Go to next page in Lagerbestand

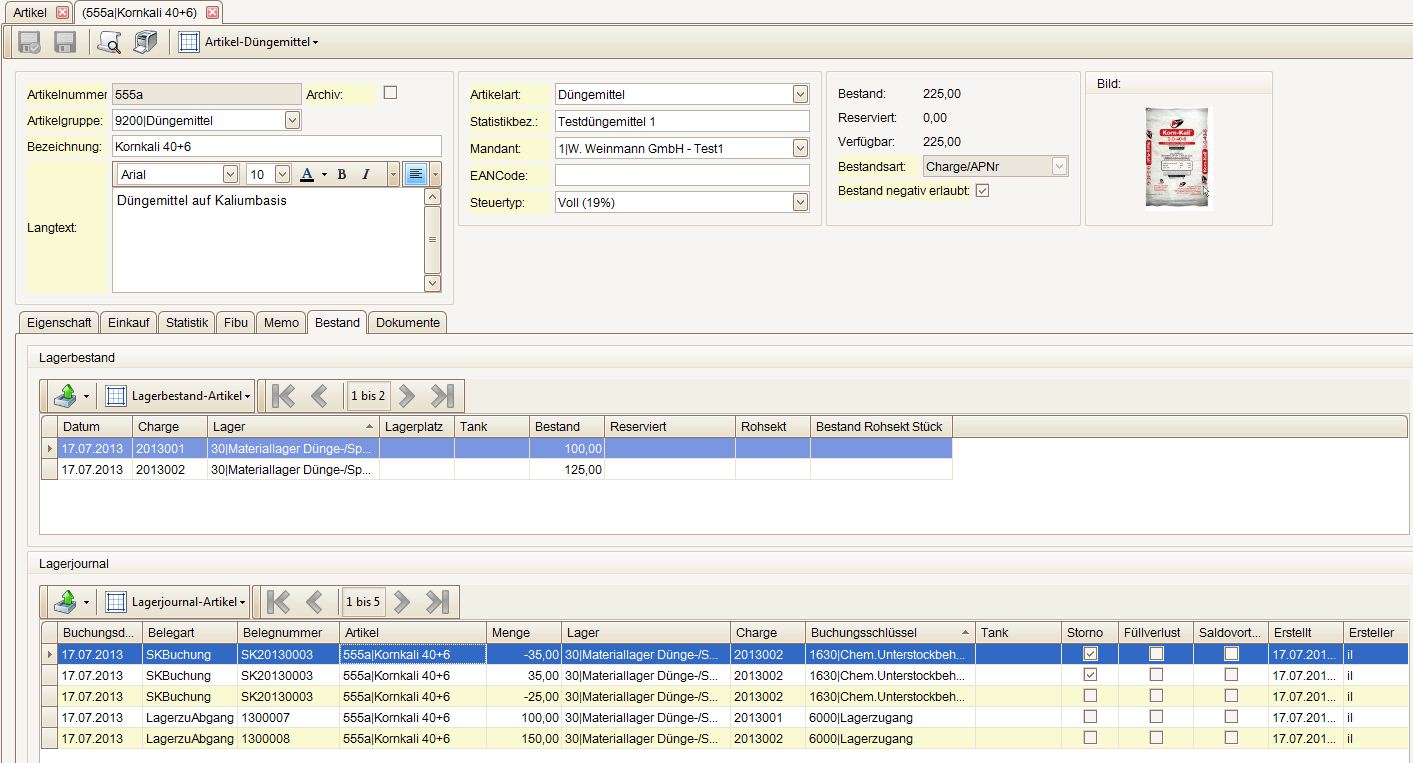coord(406,396)
